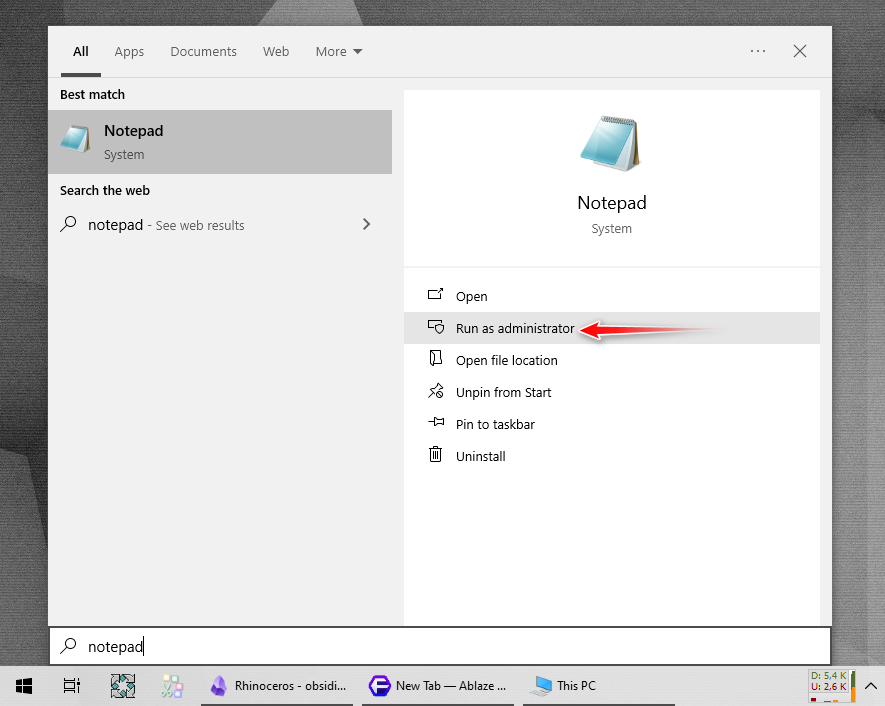
Task: Choose Run as administrator
Action: point(515,328)
